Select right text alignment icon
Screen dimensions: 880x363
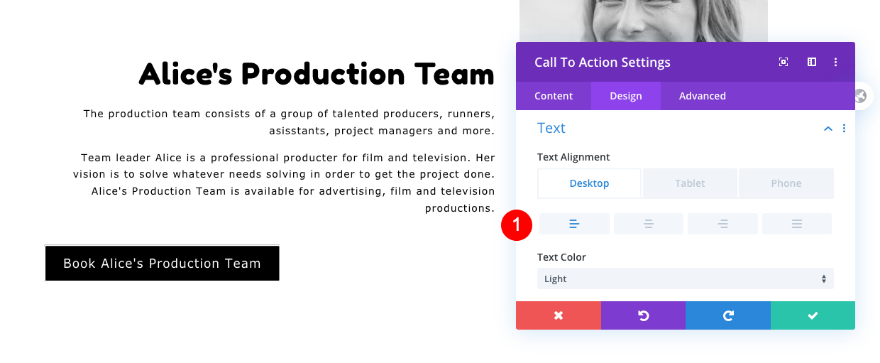[x=723, y=224]
